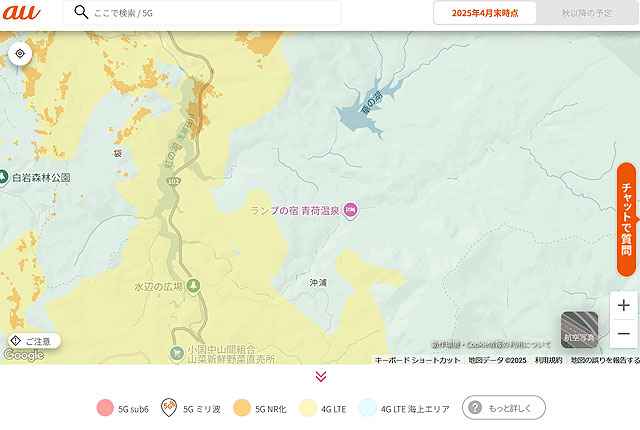
Task: Click the shopping cart marker near 小国中山間組合
Action: point(177,352)
